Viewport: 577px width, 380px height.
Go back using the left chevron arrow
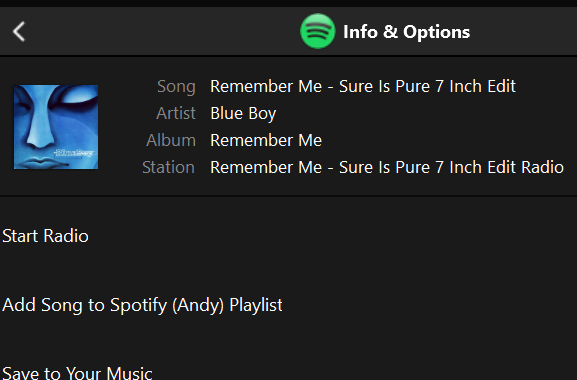(x=19, y=31)
